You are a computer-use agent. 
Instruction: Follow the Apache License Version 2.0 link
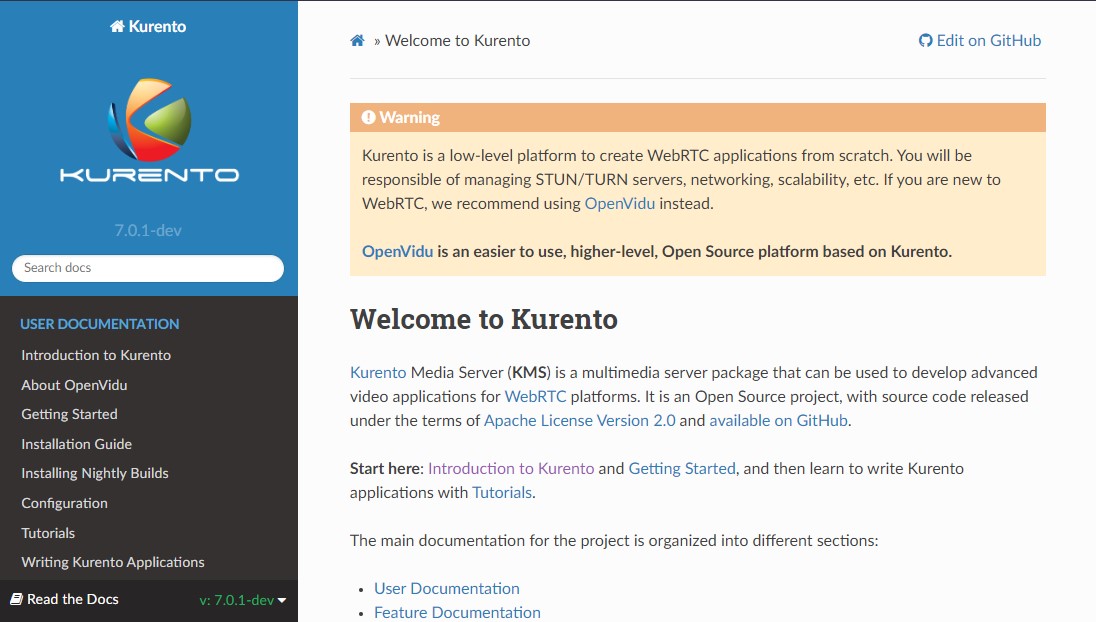(579, 421)
